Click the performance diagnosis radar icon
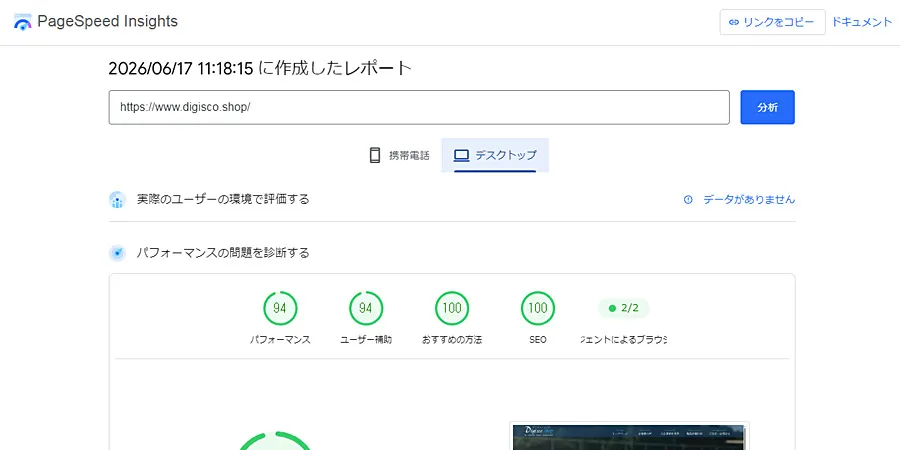900x450 pixels. pyautogui.click(x=117, y=253)
